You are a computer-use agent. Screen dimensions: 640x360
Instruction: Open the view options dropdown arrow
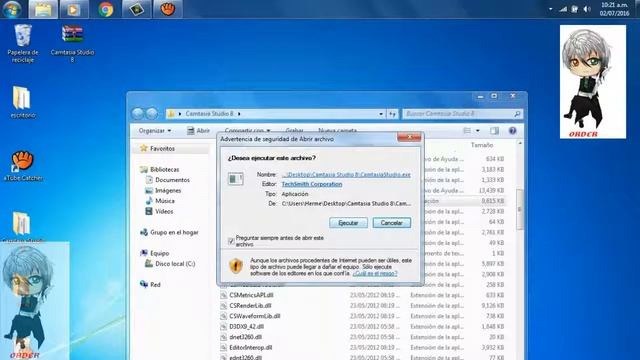[478, 131]
